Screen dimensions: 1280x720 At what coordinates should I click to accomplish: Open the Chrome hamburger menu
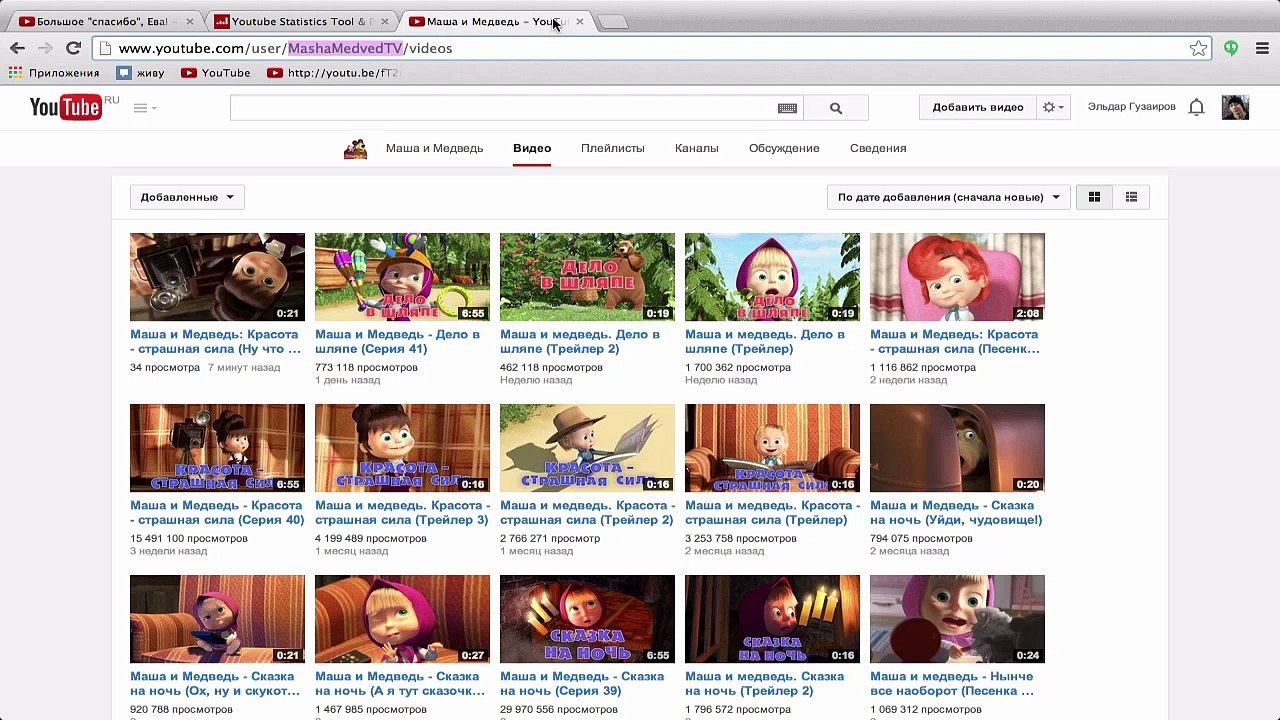[x=1262, y=48]
